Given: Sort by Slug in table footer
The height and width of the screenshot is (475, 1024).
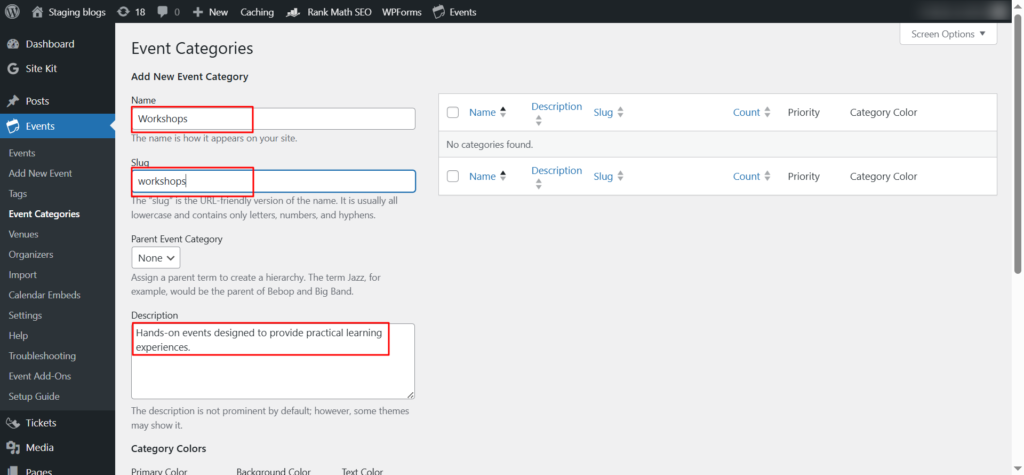Looking at the screenshot, I should 609,176.
